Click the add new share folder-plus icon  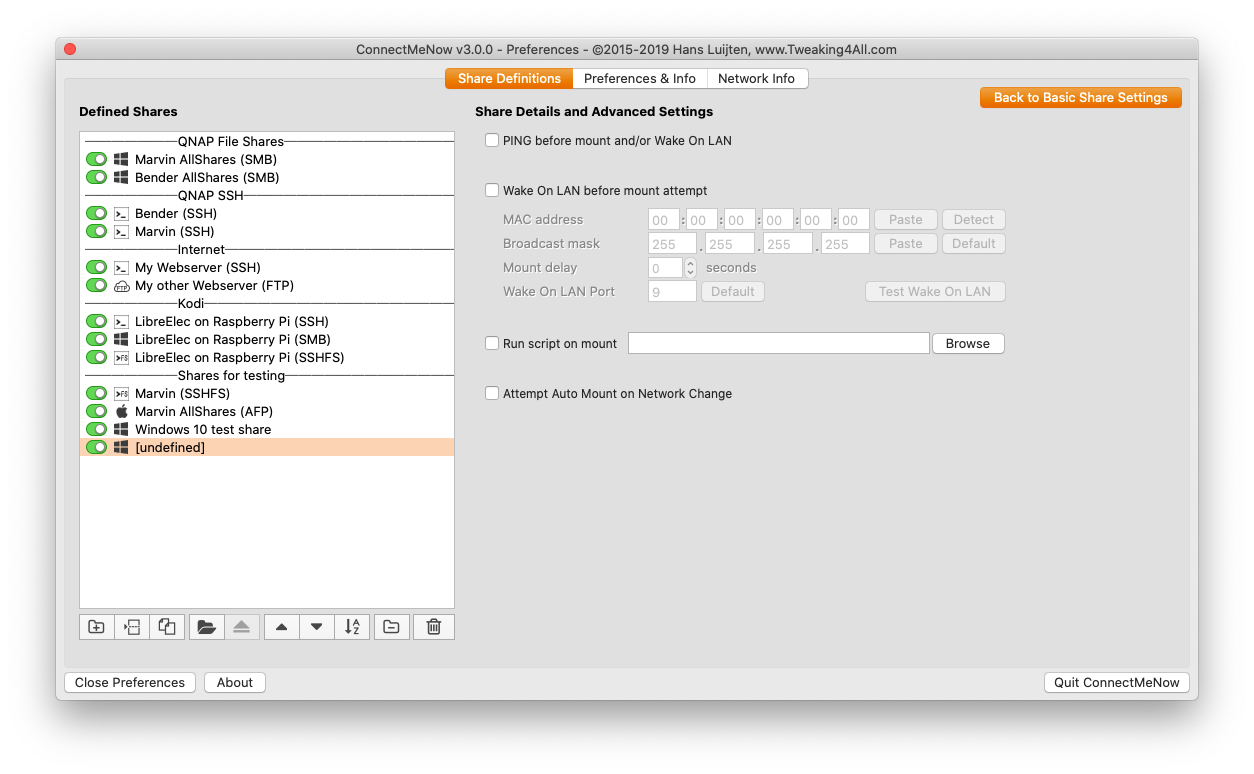pos(97,627)
